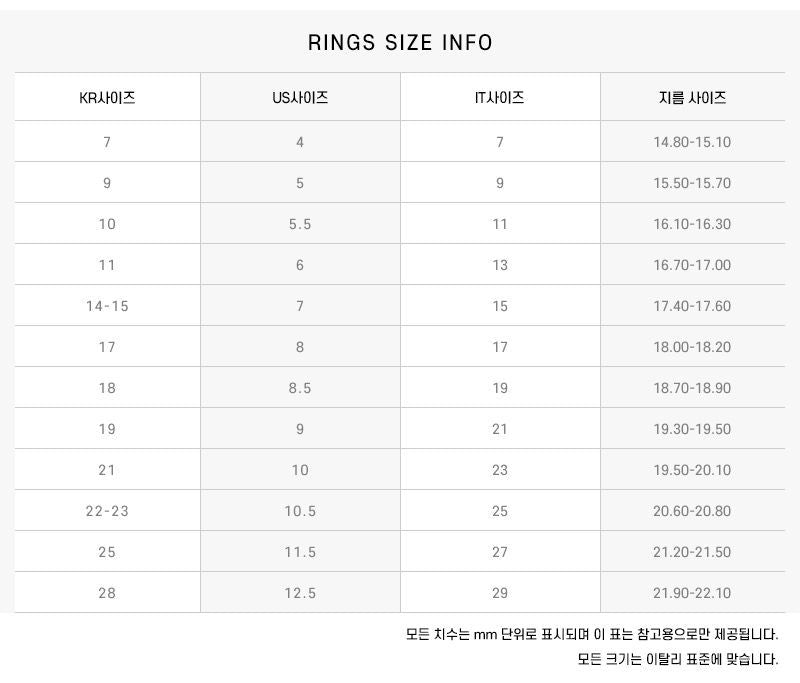Click diameter 14.80-15.10 cell
This screenshot has width=800, height=683.
tap(692, 142)
